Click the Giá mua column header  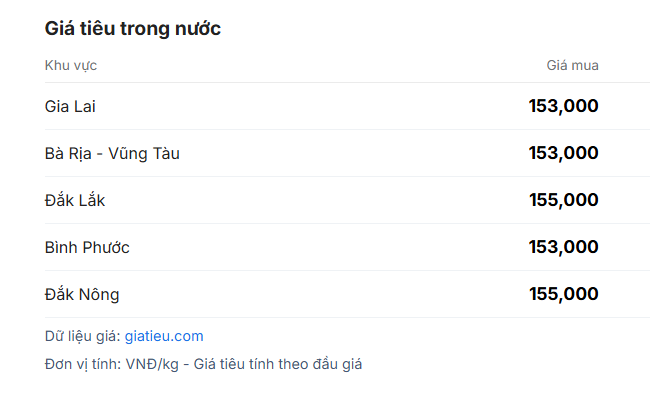coord(572,66)
